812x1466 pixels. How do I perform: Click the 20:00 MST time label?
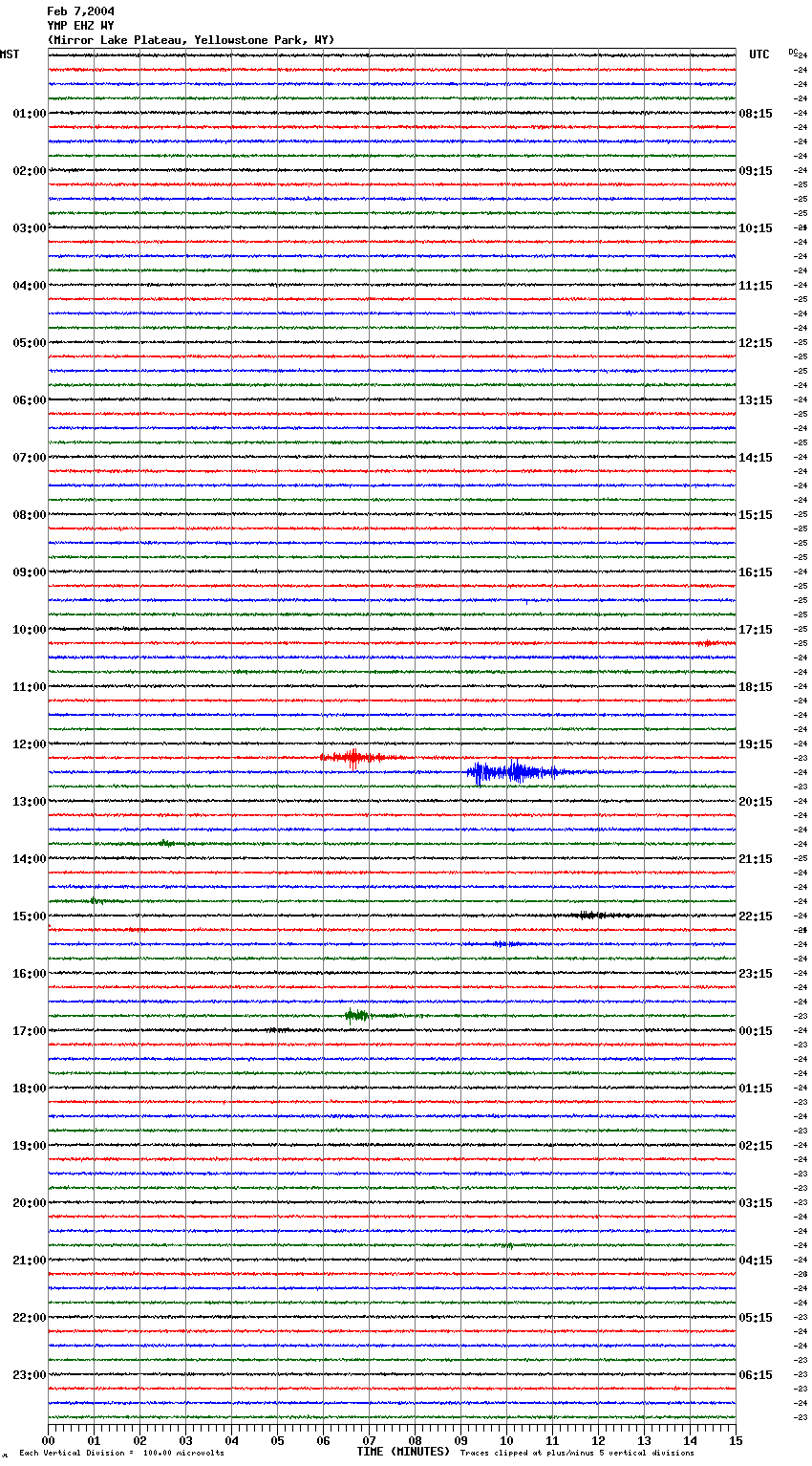click(30, 1203)
